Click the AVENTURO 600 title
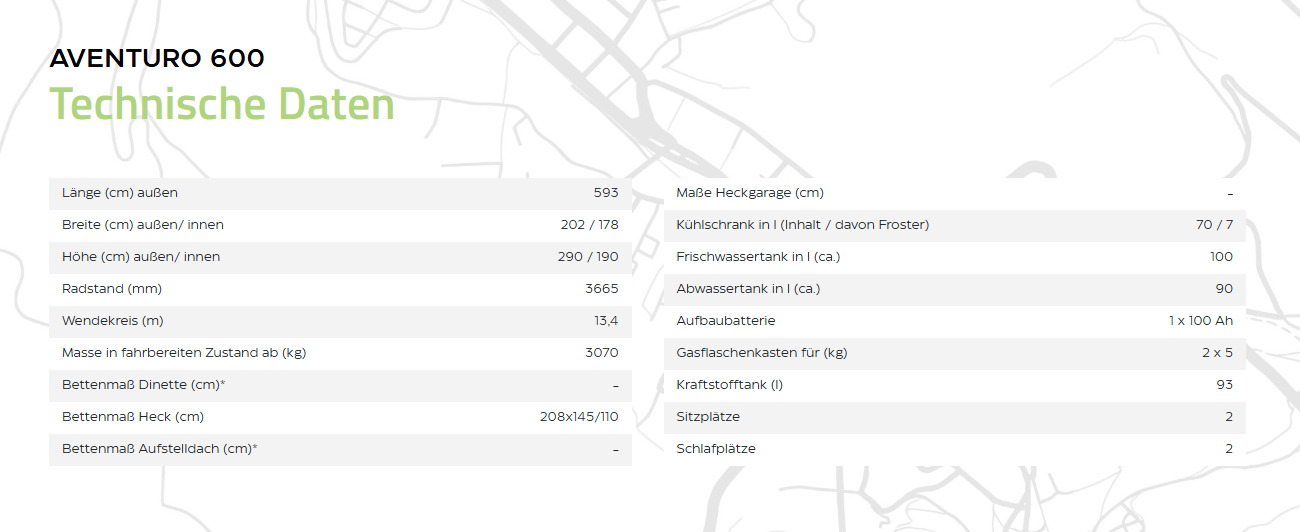Viewport: 1300px width, 532px height. (157, 59)
